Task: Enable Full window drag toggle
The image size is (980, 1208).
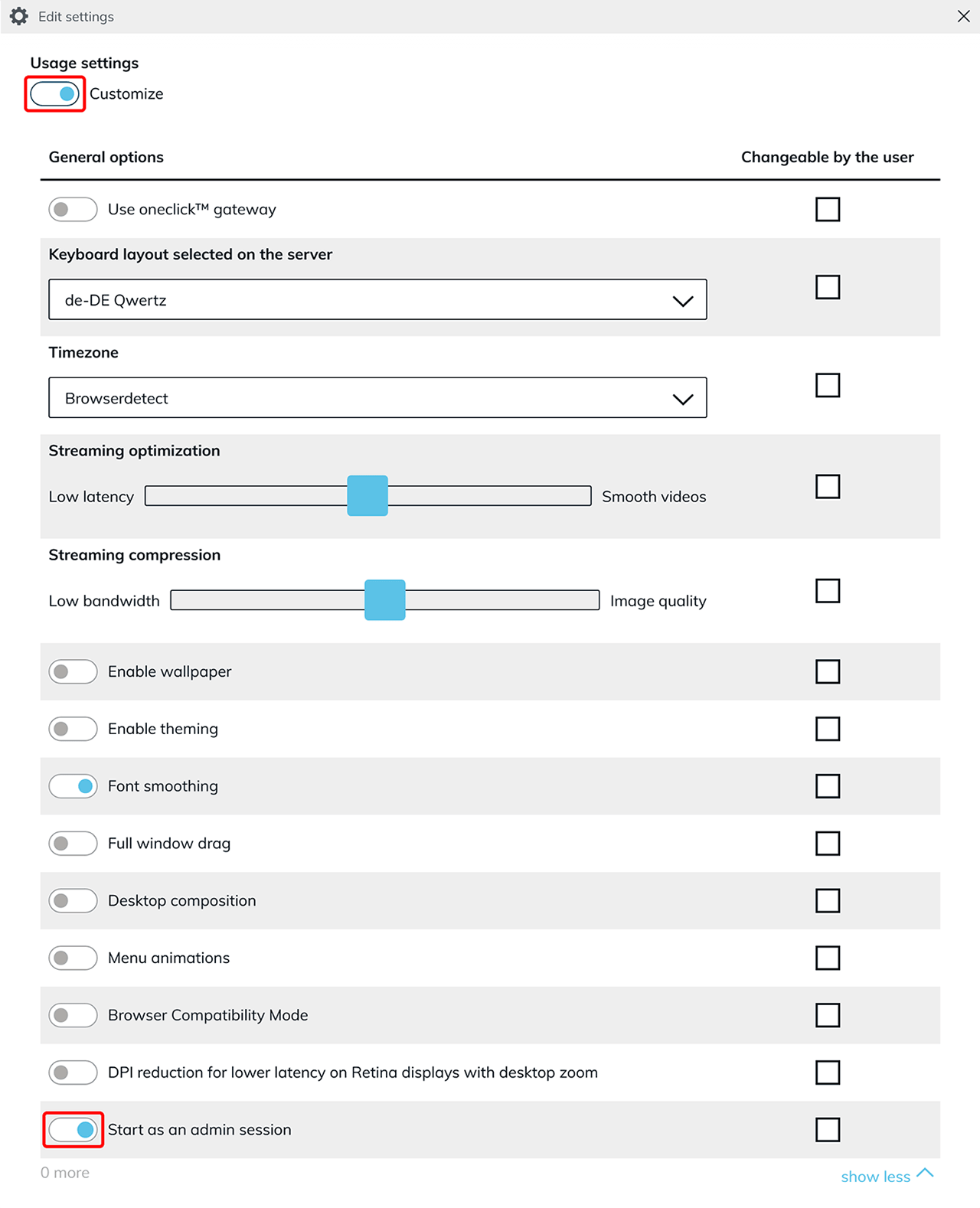Action: [x=73, y=844]
